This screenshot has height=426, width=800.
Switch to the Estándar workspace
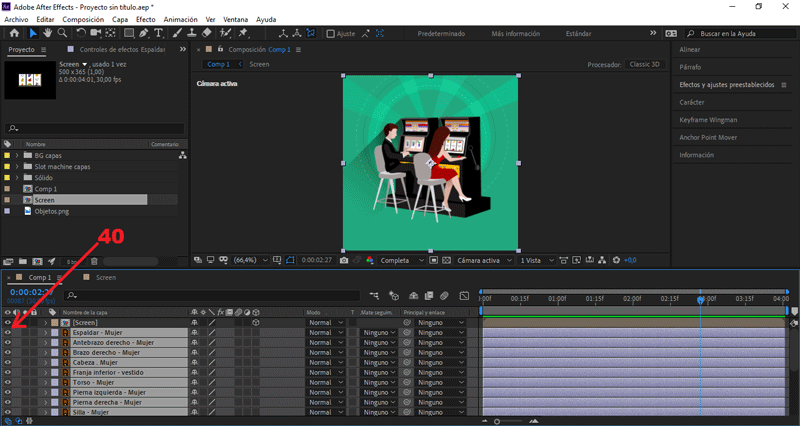[578, 33]
